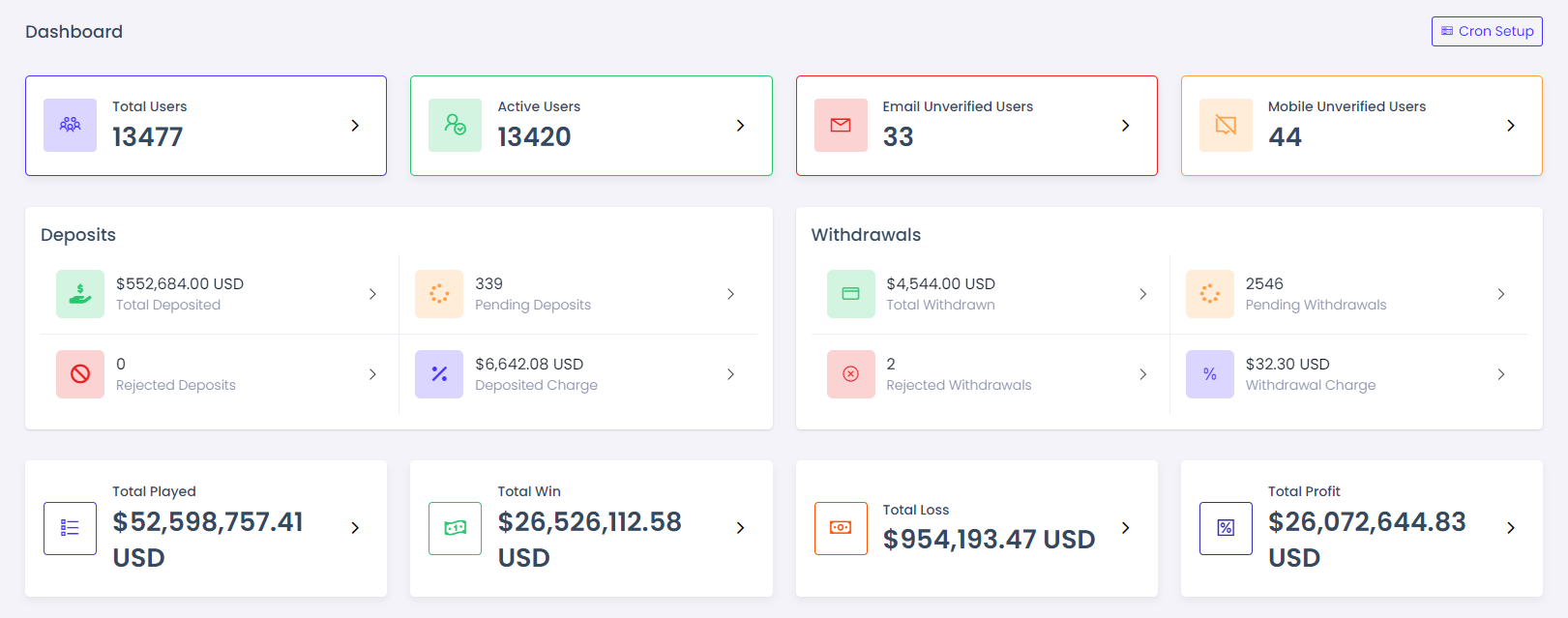Screen dimensions: 1568x618
Task: Click the Rejected Deposits ban icon
Action: pos(80,374)
